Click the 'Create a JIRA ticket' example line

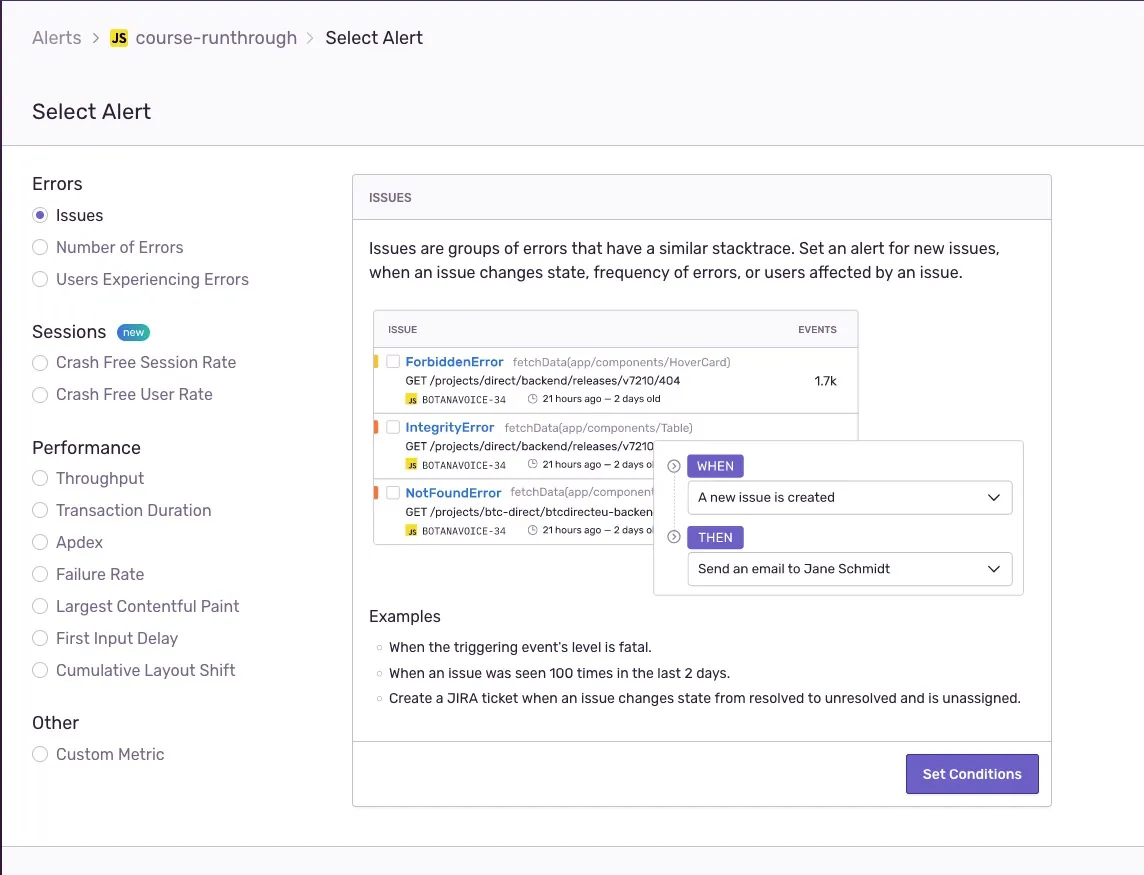click(705, 698)
